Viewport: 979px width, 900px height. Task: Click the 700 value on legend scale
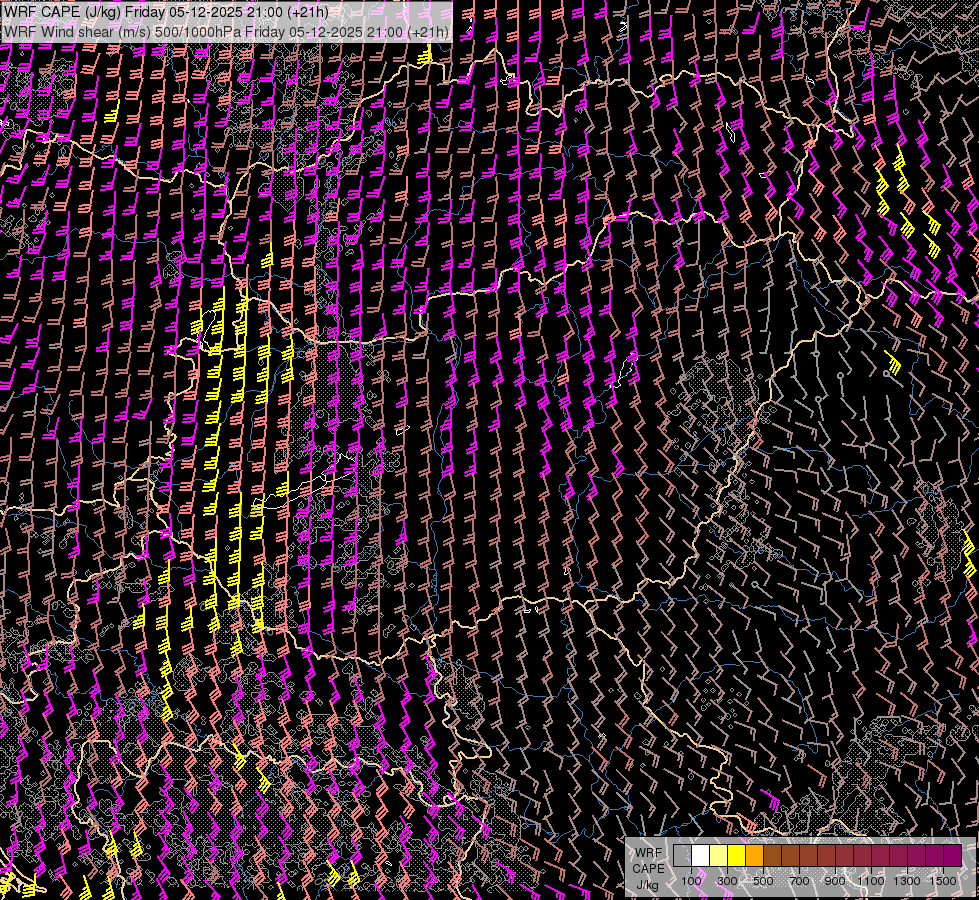tap(799, 880)
